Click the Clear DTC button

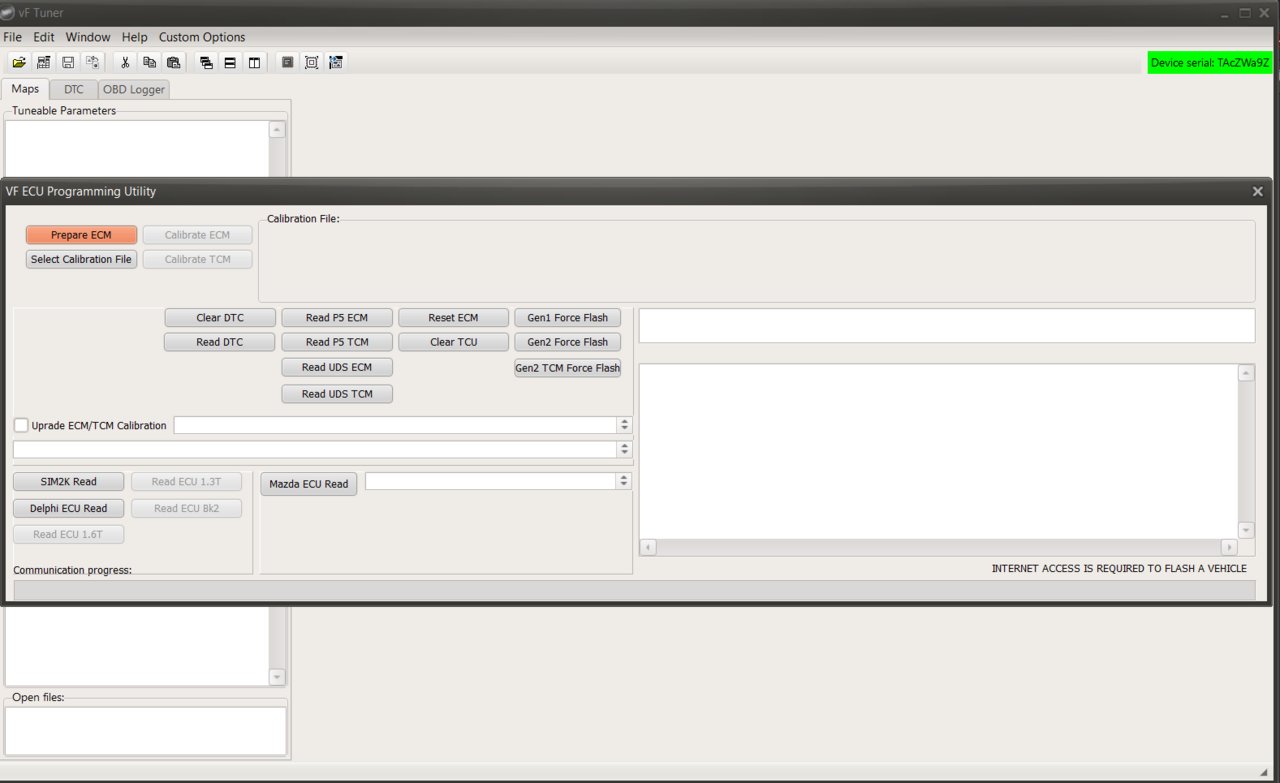219,318
